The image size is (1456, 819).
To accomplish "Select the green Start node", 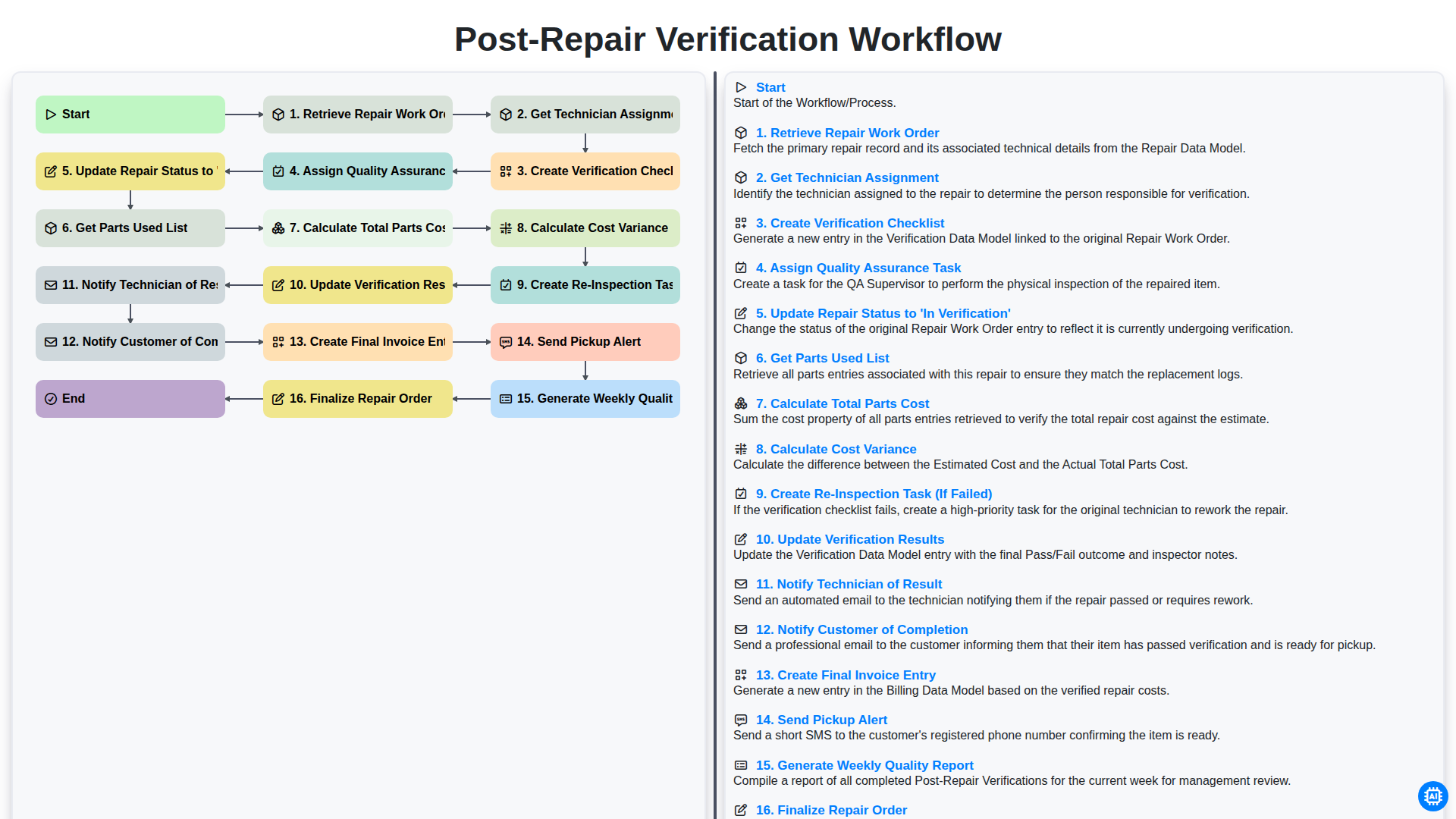I will pyautogui.click(x=130, y=115).
